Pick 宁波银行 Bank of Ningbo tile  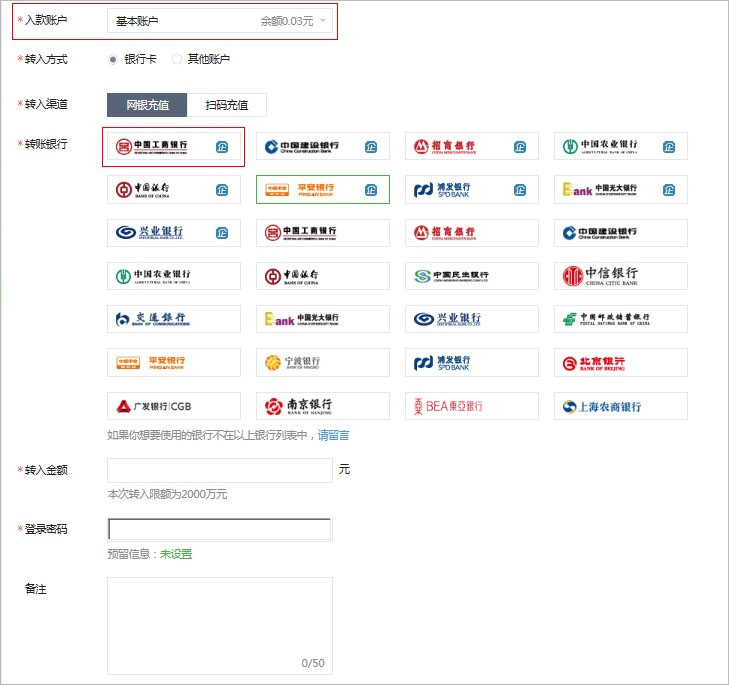[x=323, y=362]
